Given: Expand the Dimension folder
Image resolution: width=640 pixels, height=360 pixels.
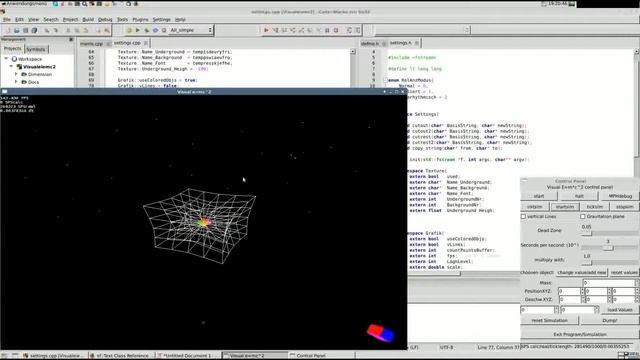Looking at the screenshot, I should click(16, 74).
